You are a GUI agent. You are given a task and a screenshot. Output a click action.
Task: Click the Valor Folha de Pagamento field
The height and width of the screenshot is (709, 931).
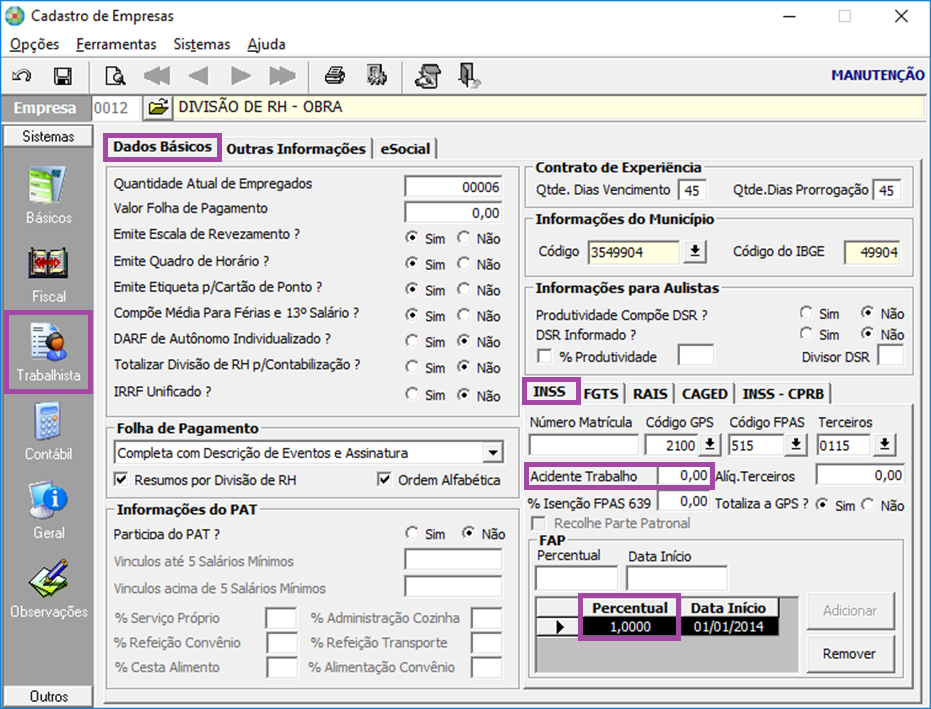click(454, 213)
